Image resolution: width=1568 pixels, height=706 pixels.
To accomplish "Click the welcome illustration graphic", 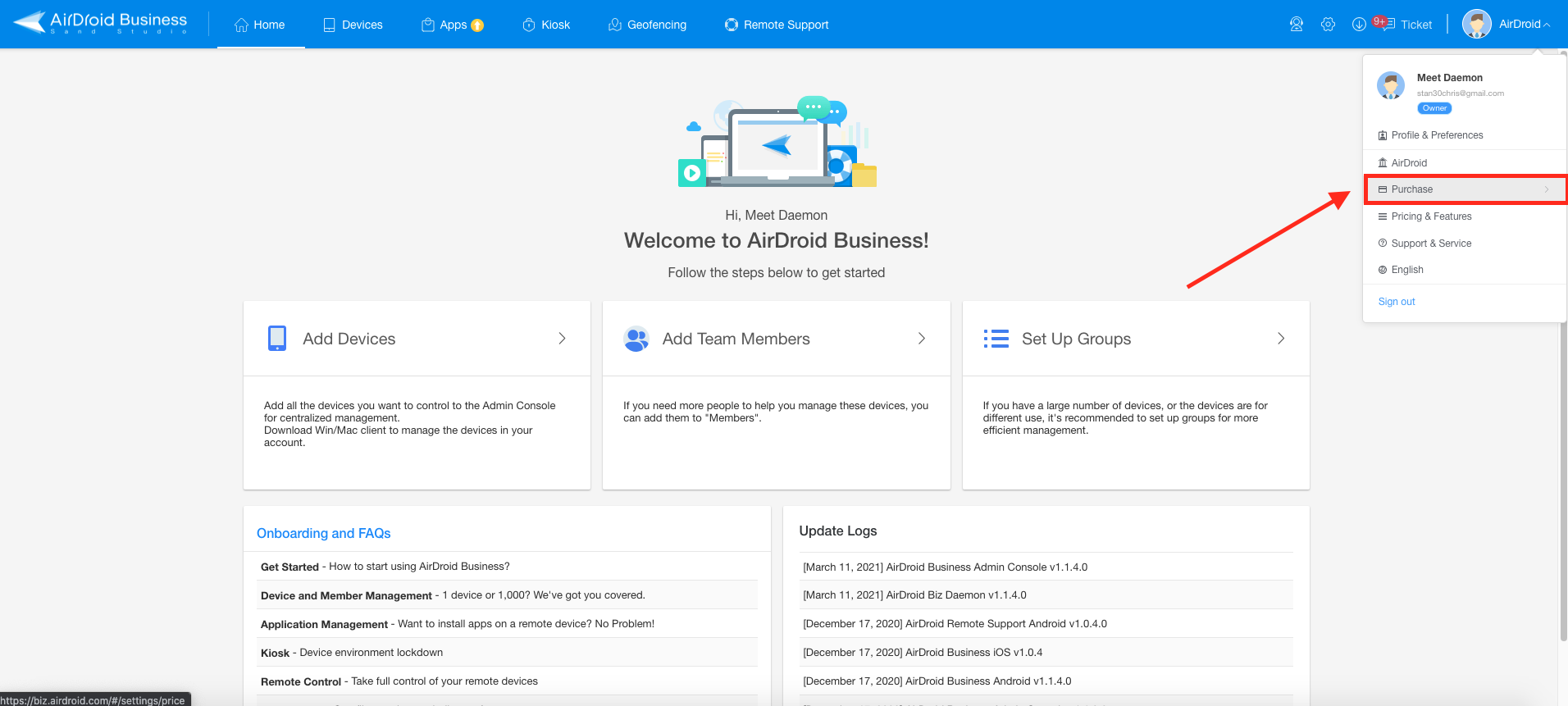I will click(777, 141).
